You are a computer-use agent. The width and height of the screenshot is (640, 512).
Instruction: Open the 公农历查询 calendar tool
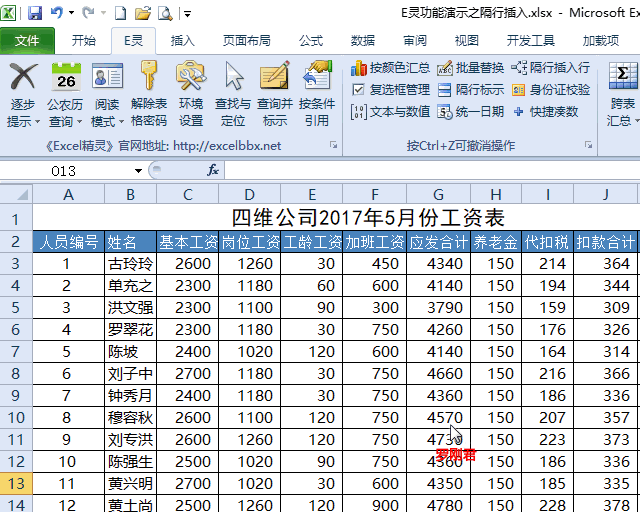pos(65,94)
